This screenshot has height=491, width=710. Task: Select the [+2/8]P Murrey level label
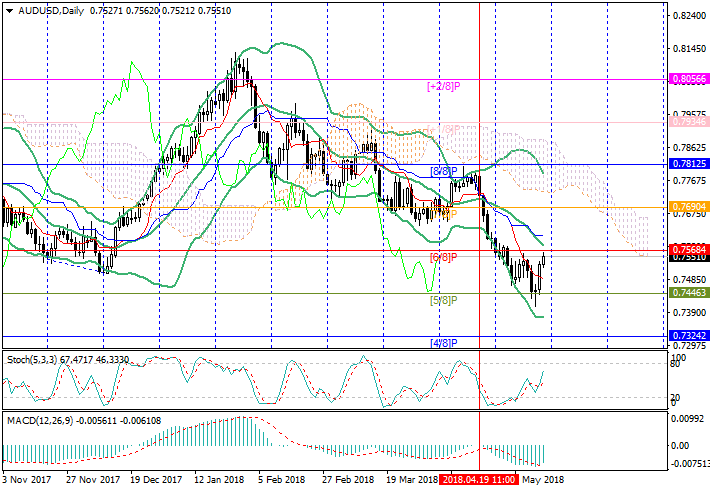tap(442, 87)
